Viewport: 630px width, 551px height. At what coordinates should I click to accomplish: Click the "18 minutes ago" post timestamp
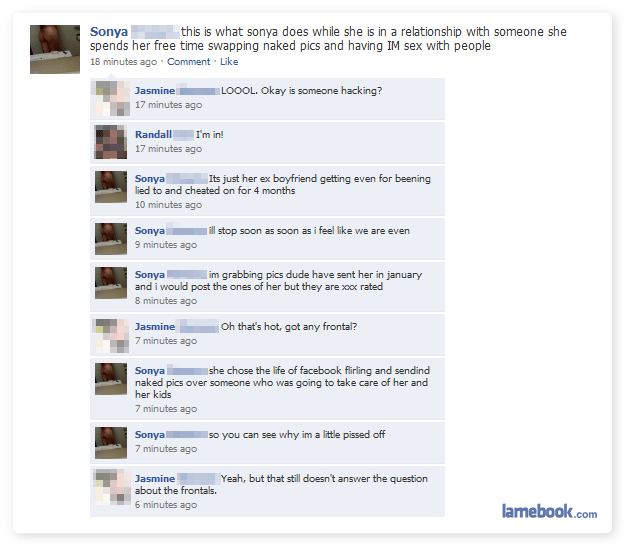click(x=123, y=62)
